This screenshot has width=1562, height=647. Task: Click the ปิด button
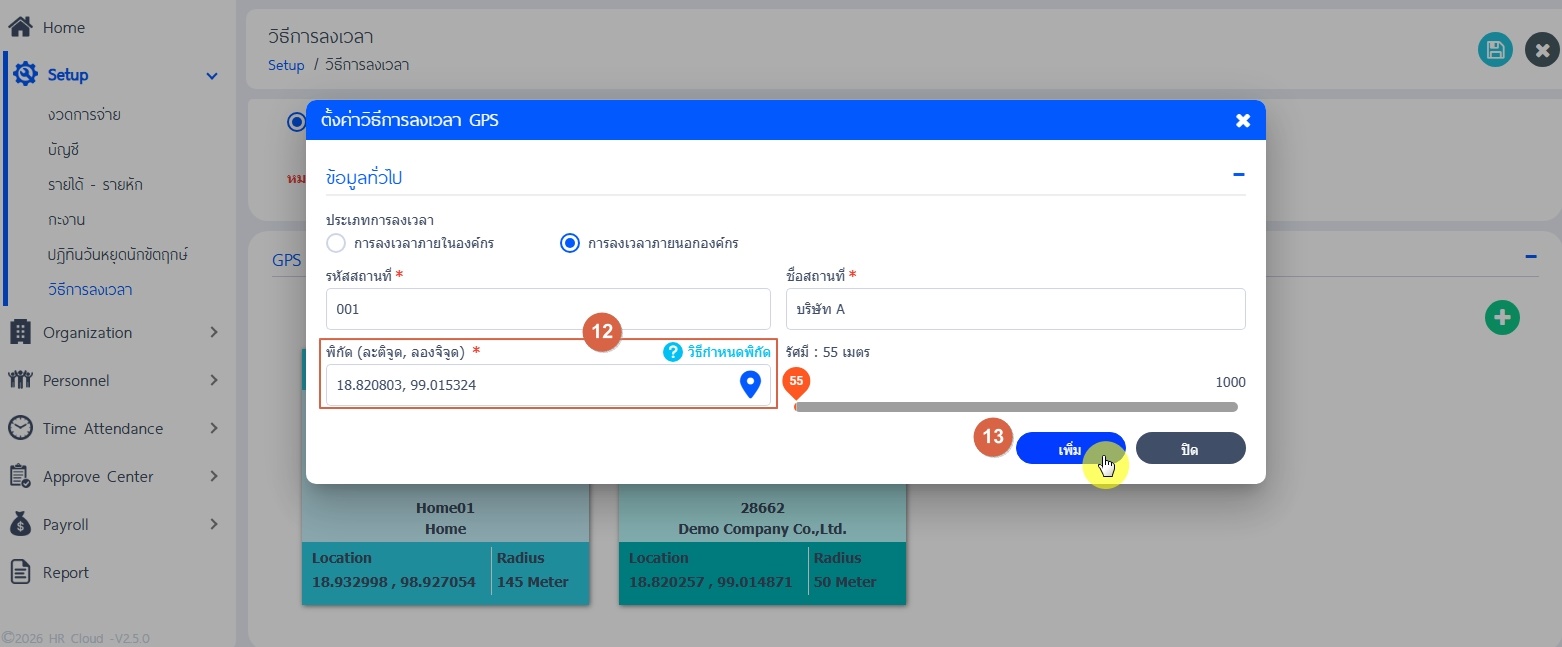pyautogui.click(x=1190, y=449)
